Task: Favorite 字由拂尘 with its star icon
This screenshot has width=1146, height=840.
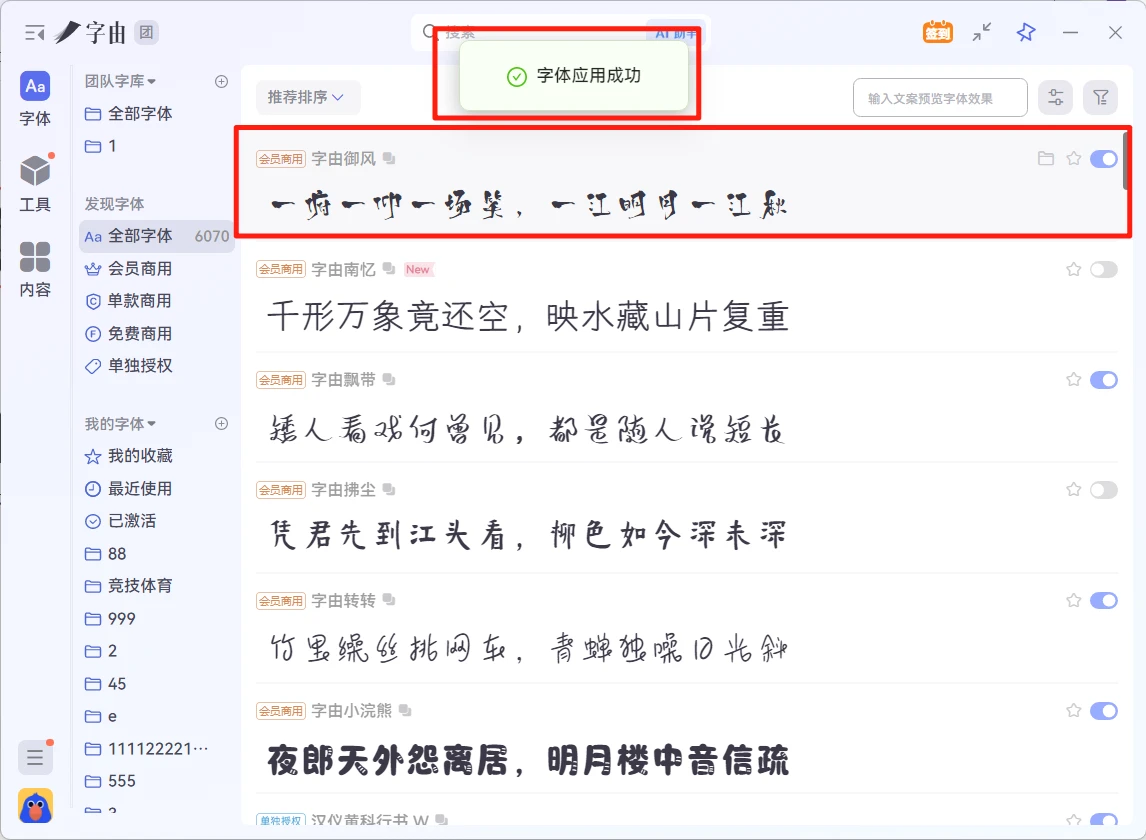Action: 1073,489
